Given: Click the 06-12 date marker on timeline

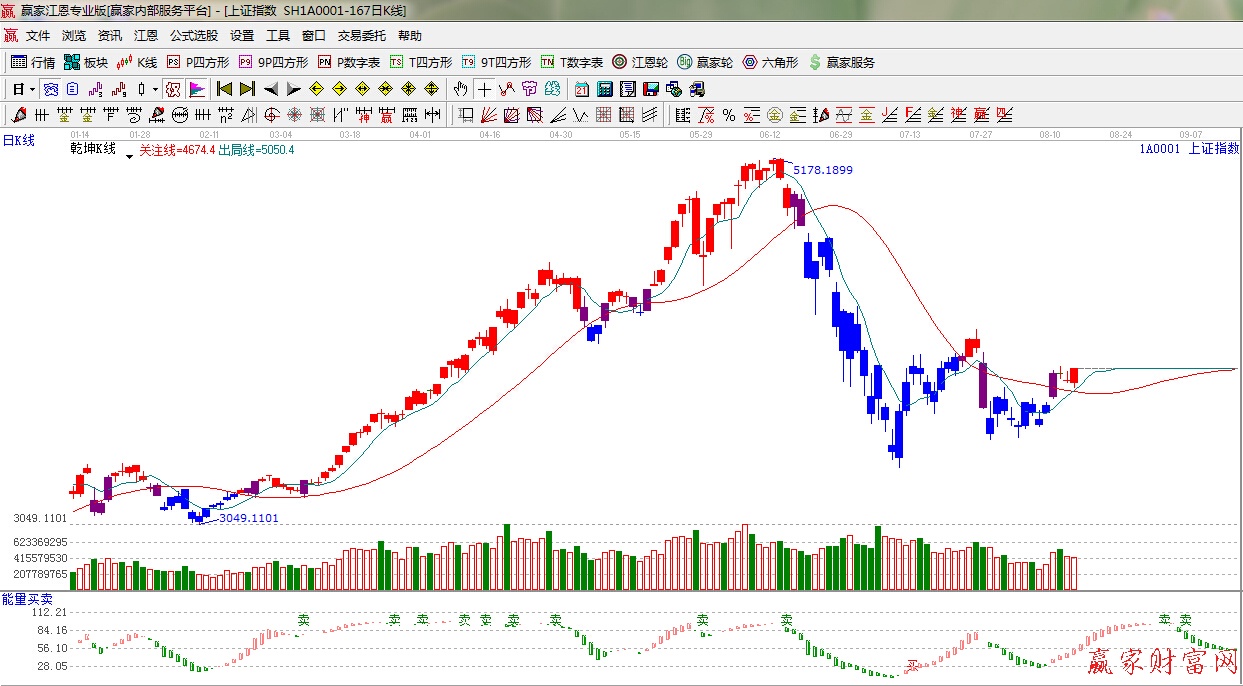Looking at the screenshot, I should [770, 134].
